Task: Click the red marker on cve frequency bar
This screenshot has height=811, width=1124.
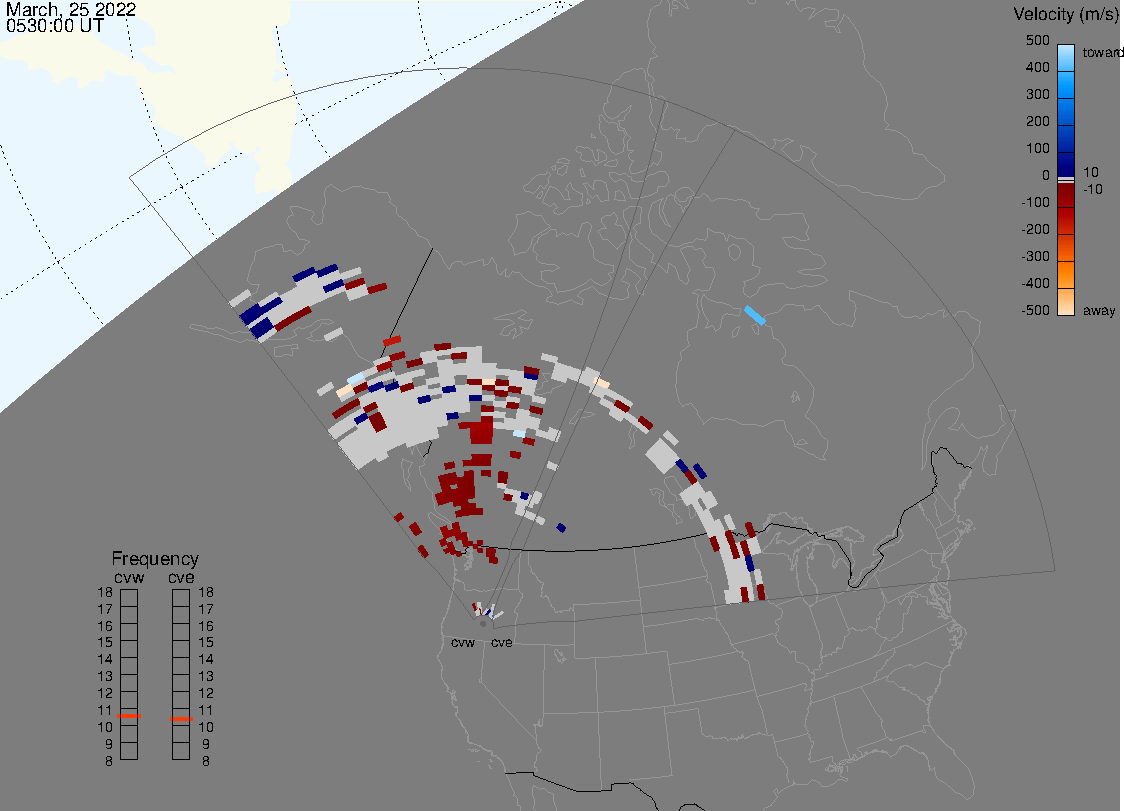Action: (x=181, y=718)
